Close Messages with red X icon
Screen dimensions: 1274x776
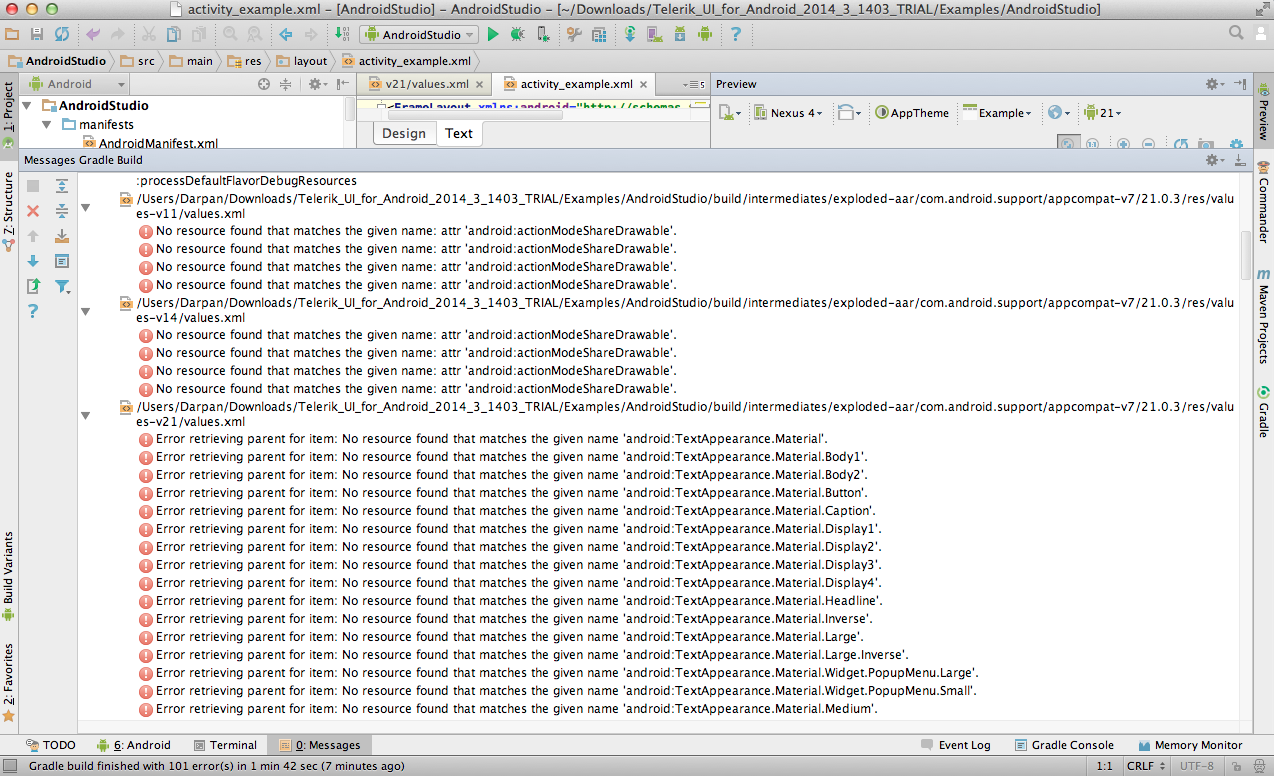(x=33, y=211)
